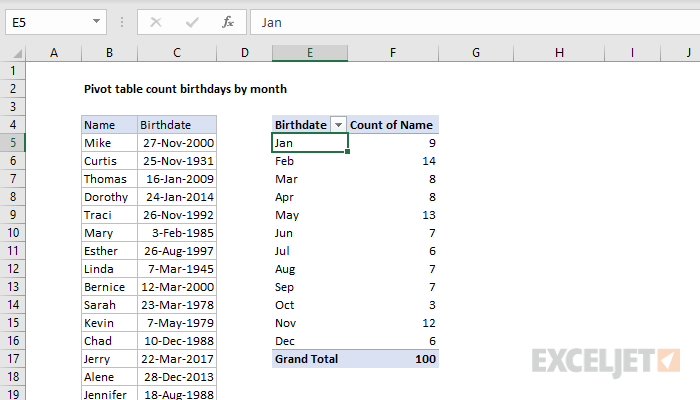Click the title 'Pivot table count birthdays by month'
The width and height of the screenshot is (700, 400).
point(185,89)
